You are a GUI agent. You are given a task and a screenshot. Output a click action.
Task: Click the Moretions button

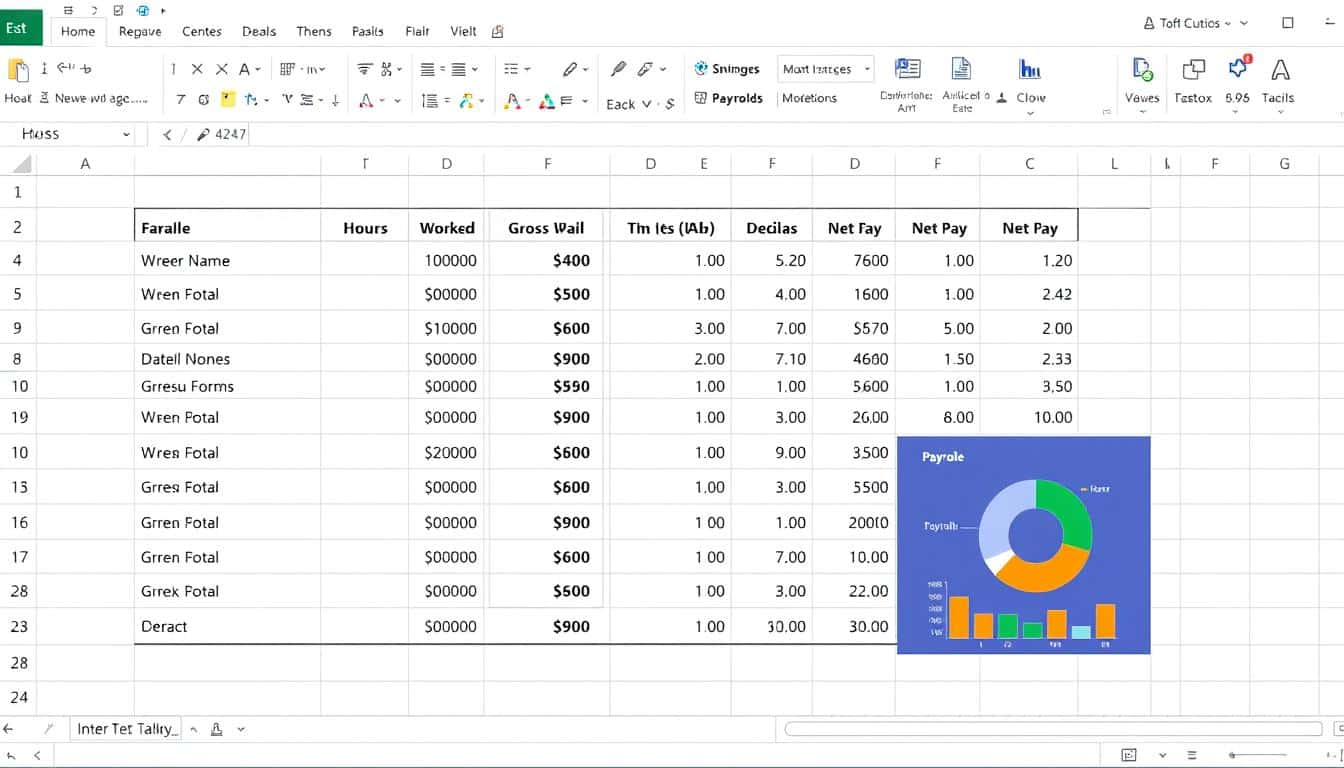(x=809, y=98)
